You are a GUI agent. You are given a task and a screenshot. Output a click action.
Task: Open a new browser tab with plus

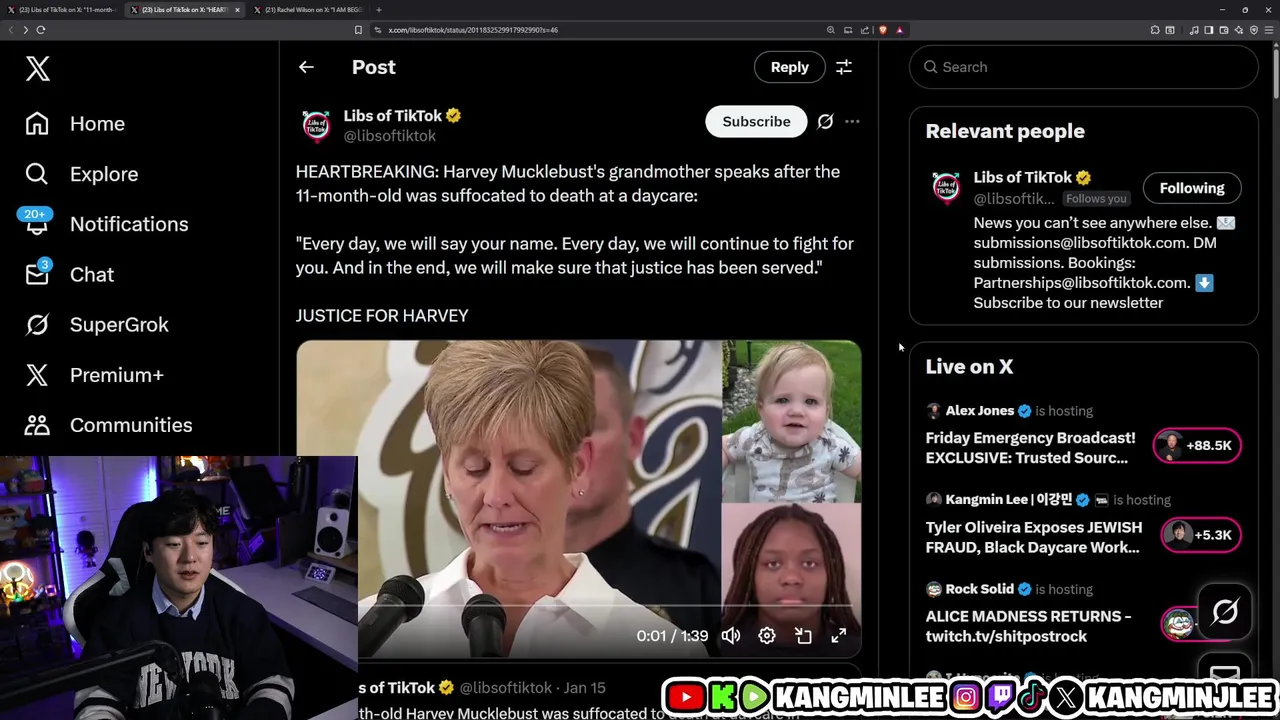pyautogui.click(x=378, y=10)
